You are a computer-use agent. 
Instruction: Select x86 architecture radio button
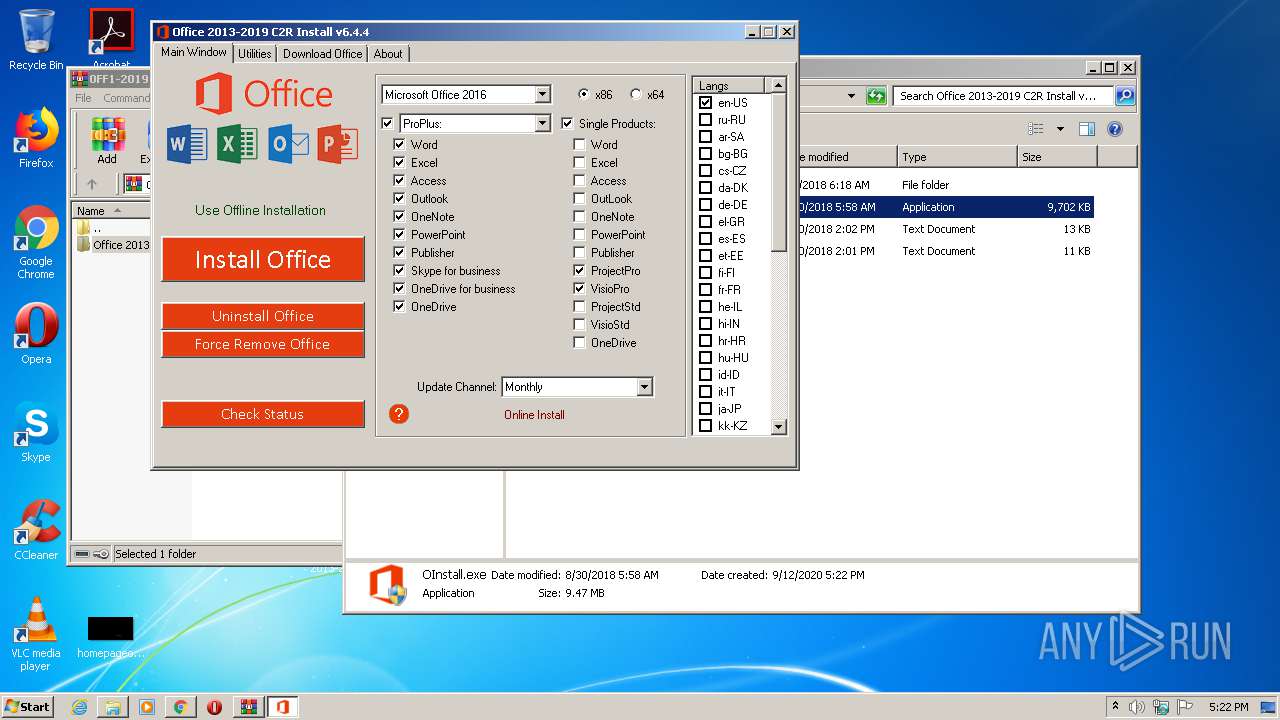click(584, 95)
